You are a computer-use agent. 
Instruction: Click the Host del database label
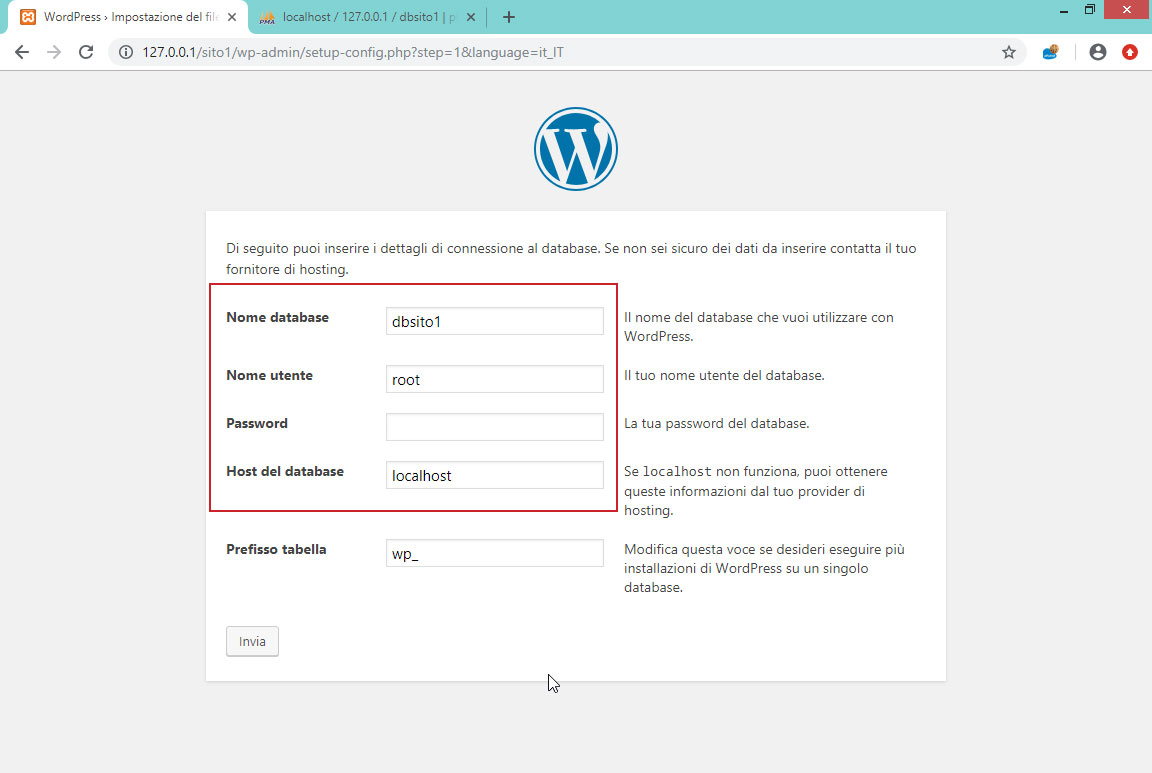click(285, 472)
